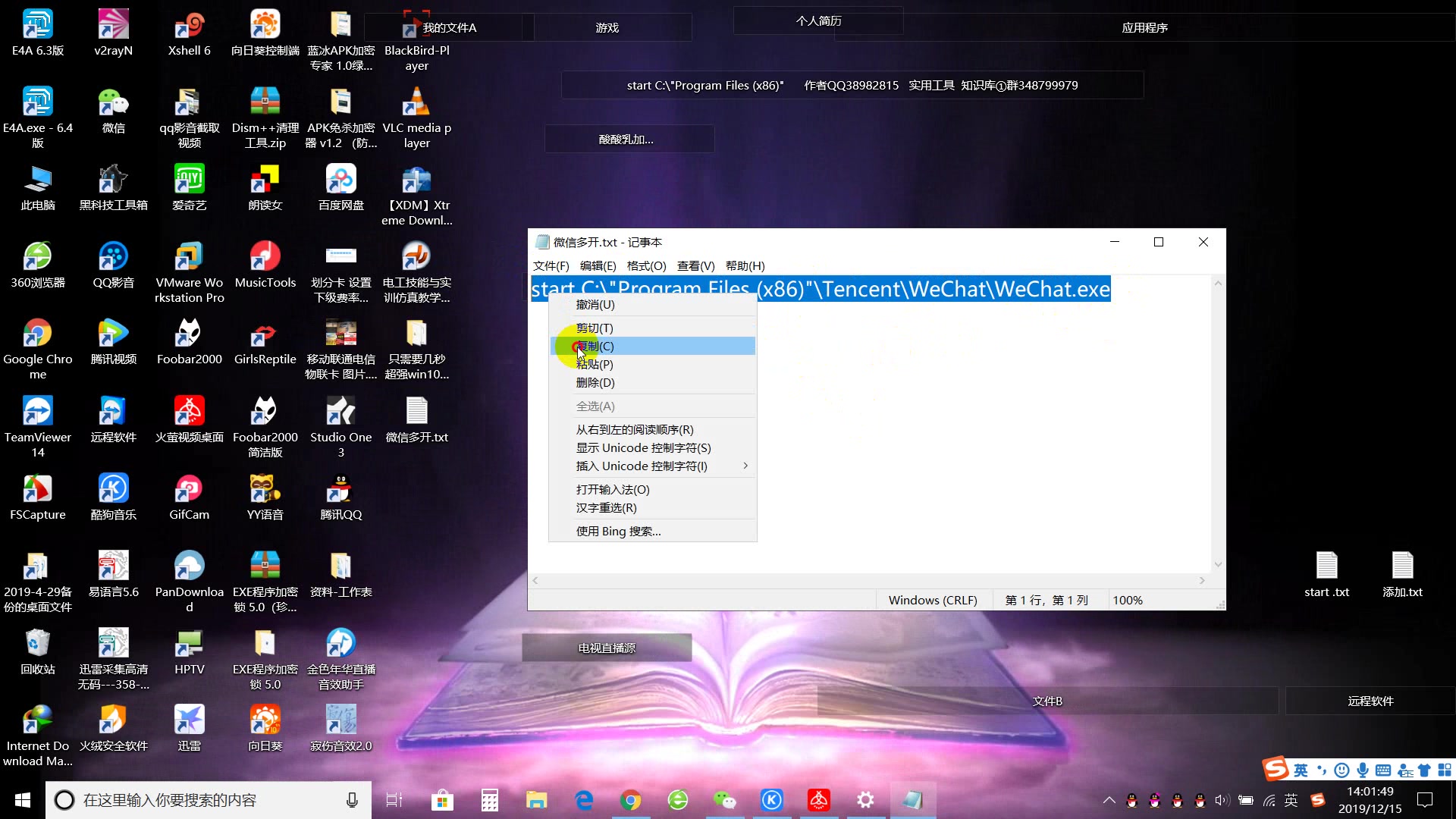The width and height of the screenshot is (1456, 819).
Task: Choose 汉字重选(R) in context menu
Action: [x=652, y=507]
